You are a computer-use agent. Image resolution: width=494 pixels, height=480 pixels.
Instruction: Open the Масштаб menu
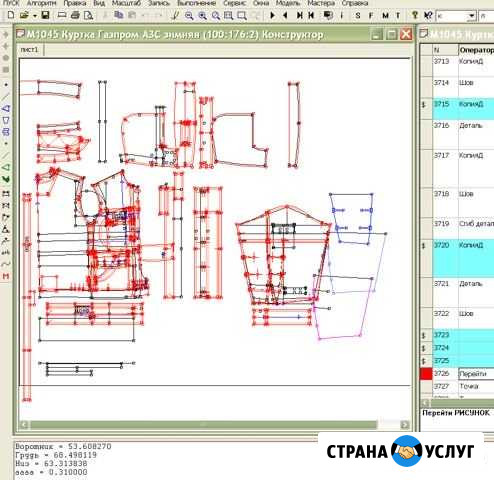(126, 3)
